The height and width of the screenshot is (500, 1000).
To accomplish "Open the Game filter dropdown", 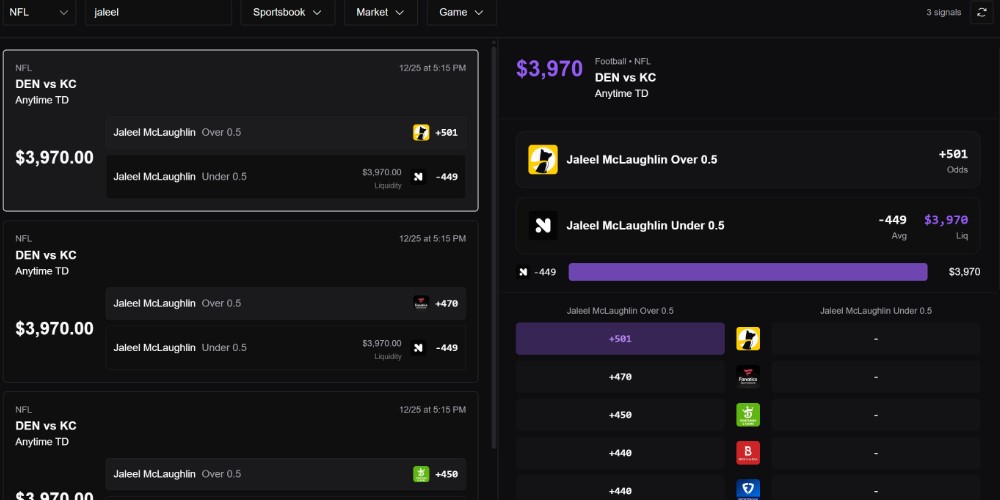I will [462, 12].
